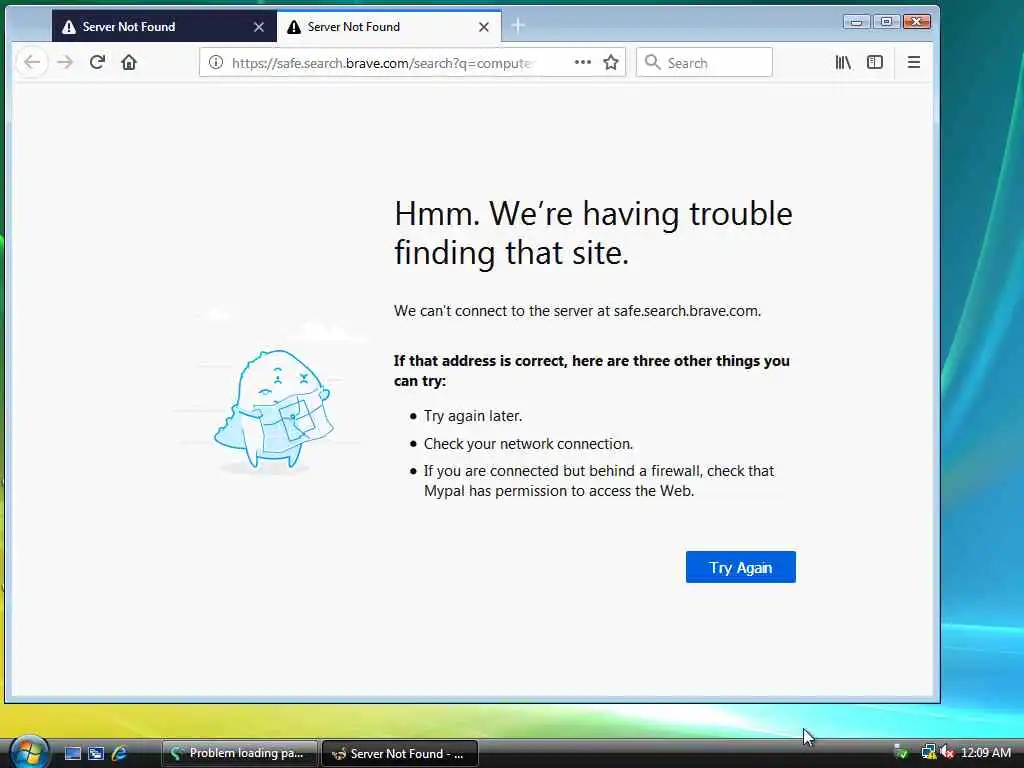Click the Try Again button

pyautogui.click(x=741, y=567)
